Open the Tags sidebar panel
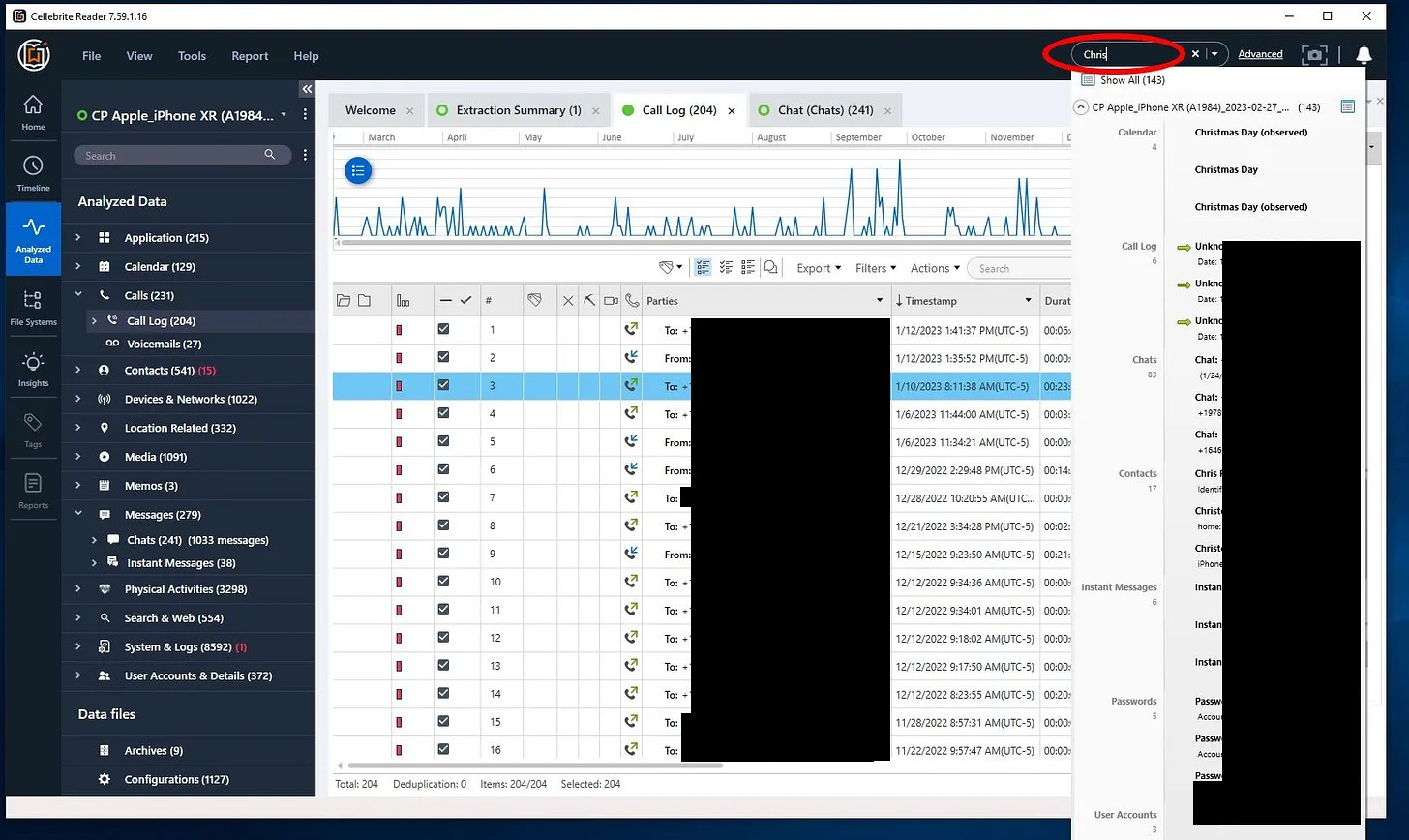1409x840 pixels. pyautogui.click(x=33, y=430)
